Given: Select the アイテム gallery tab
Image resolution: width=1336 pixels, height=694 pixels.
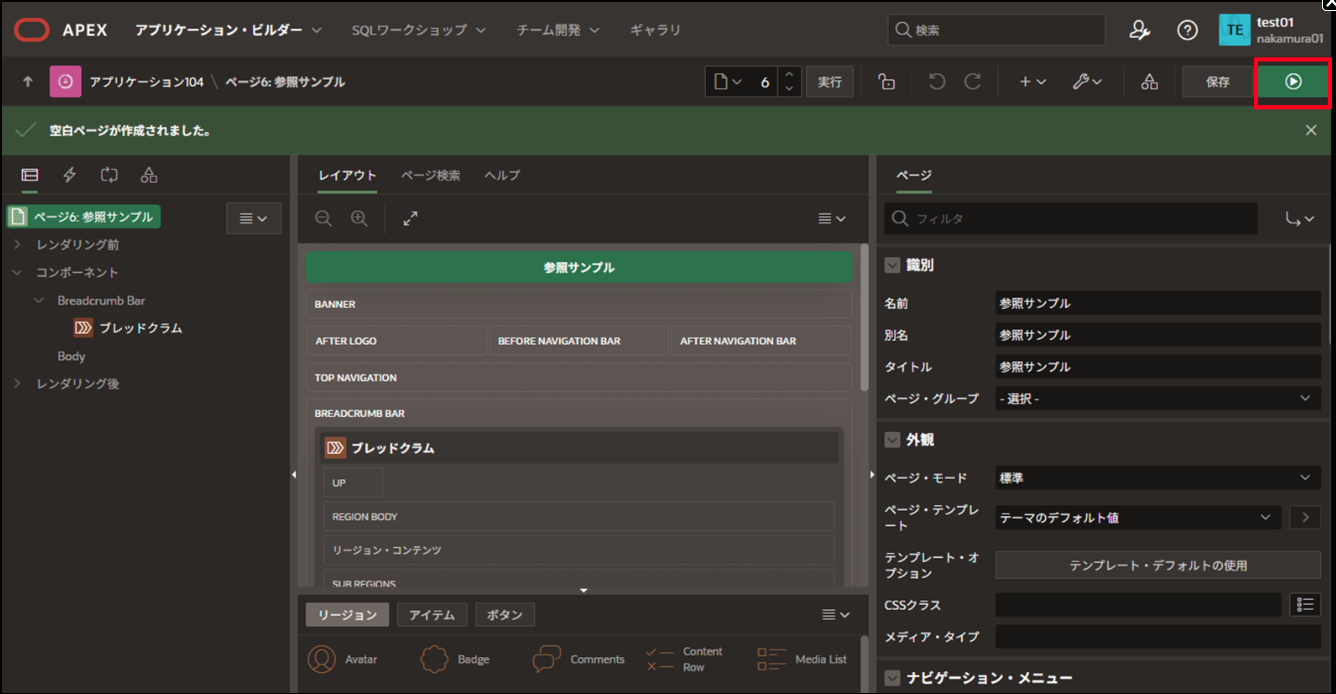Looking at the screenshot, I should (x=432, y=615).
